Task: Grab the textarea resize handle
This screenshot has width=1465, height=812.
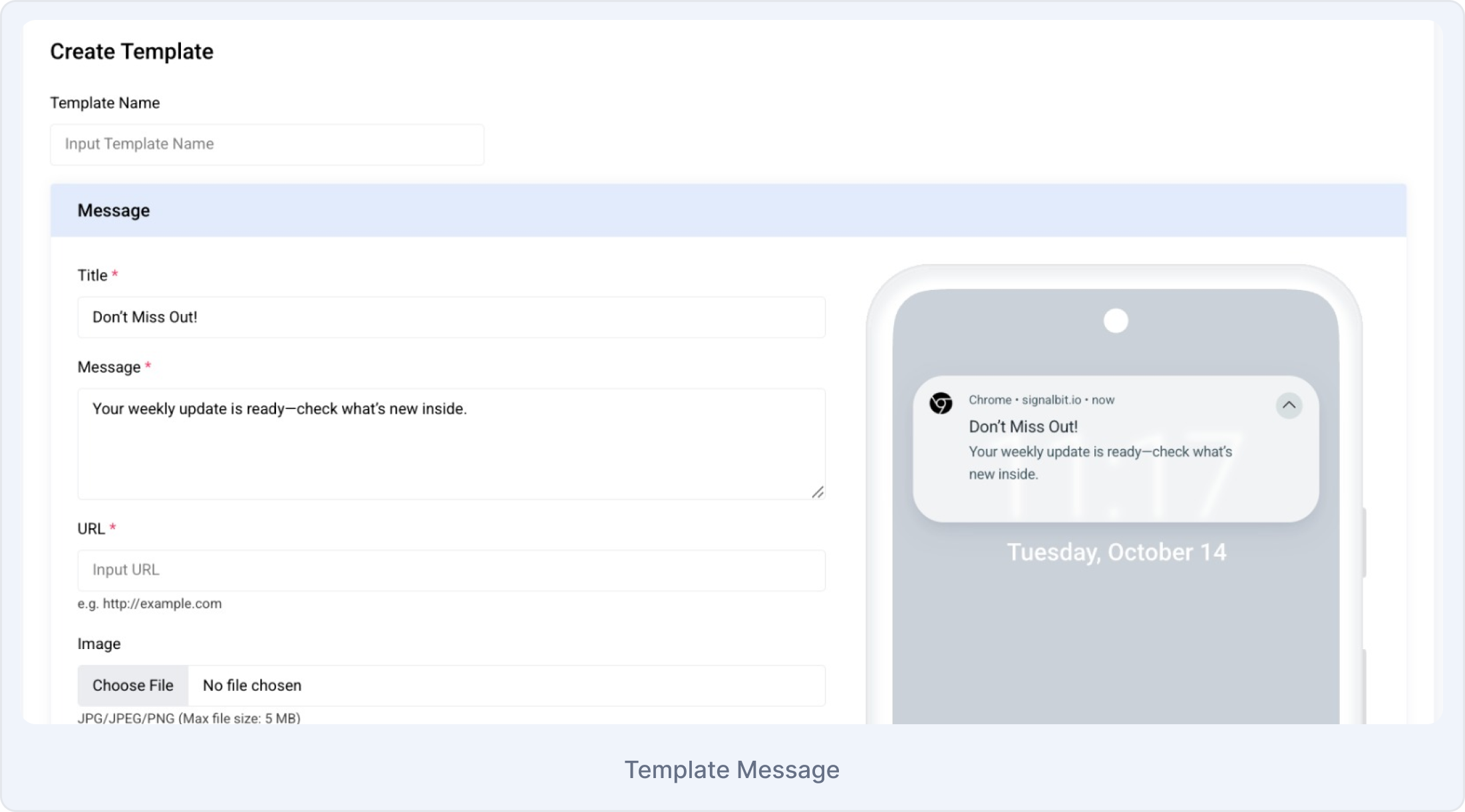Action: [x=818, y=492]
